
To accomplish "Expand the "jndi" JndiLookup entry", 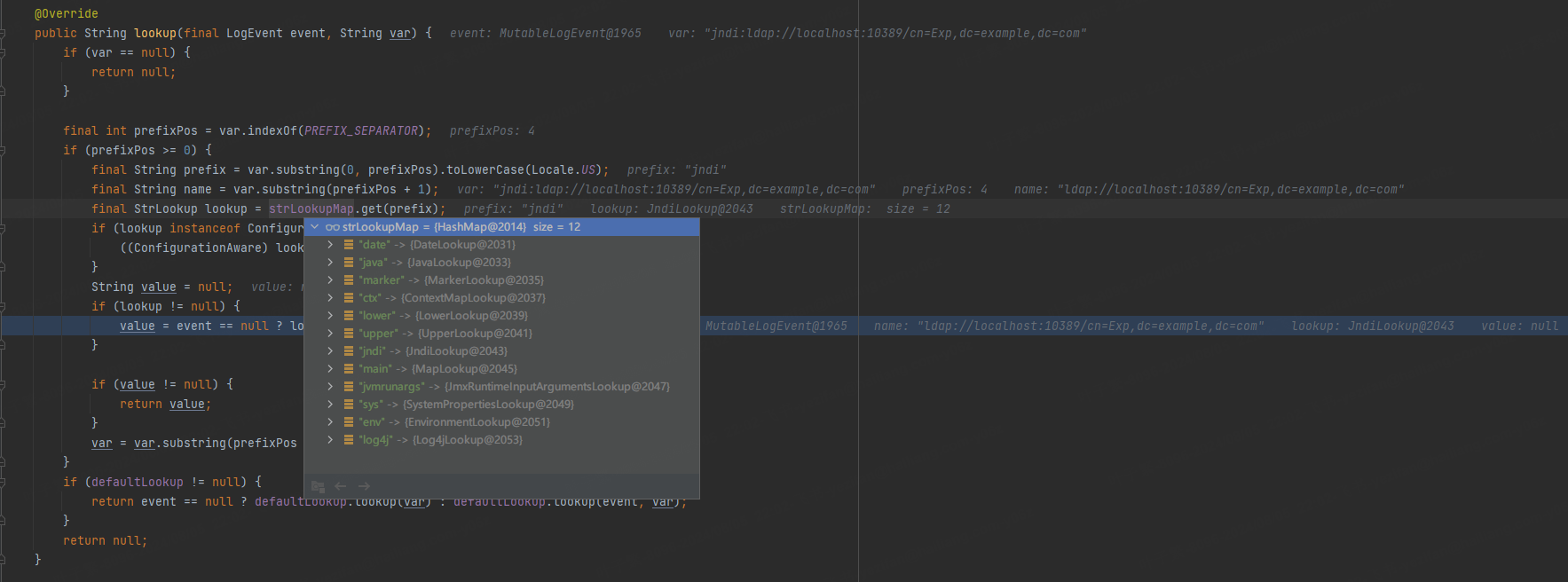I will click(330, 351).
